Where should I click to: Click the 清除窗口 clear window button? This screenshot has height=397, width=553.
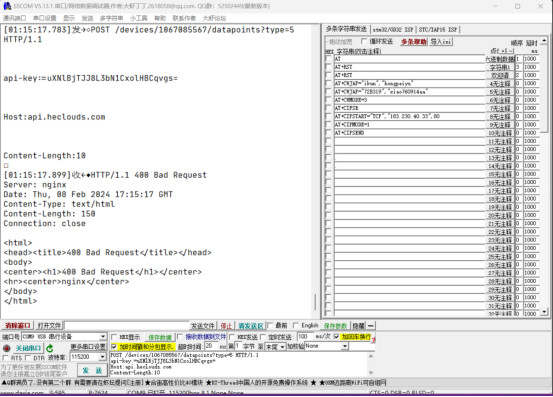click(x=18, y=325)
